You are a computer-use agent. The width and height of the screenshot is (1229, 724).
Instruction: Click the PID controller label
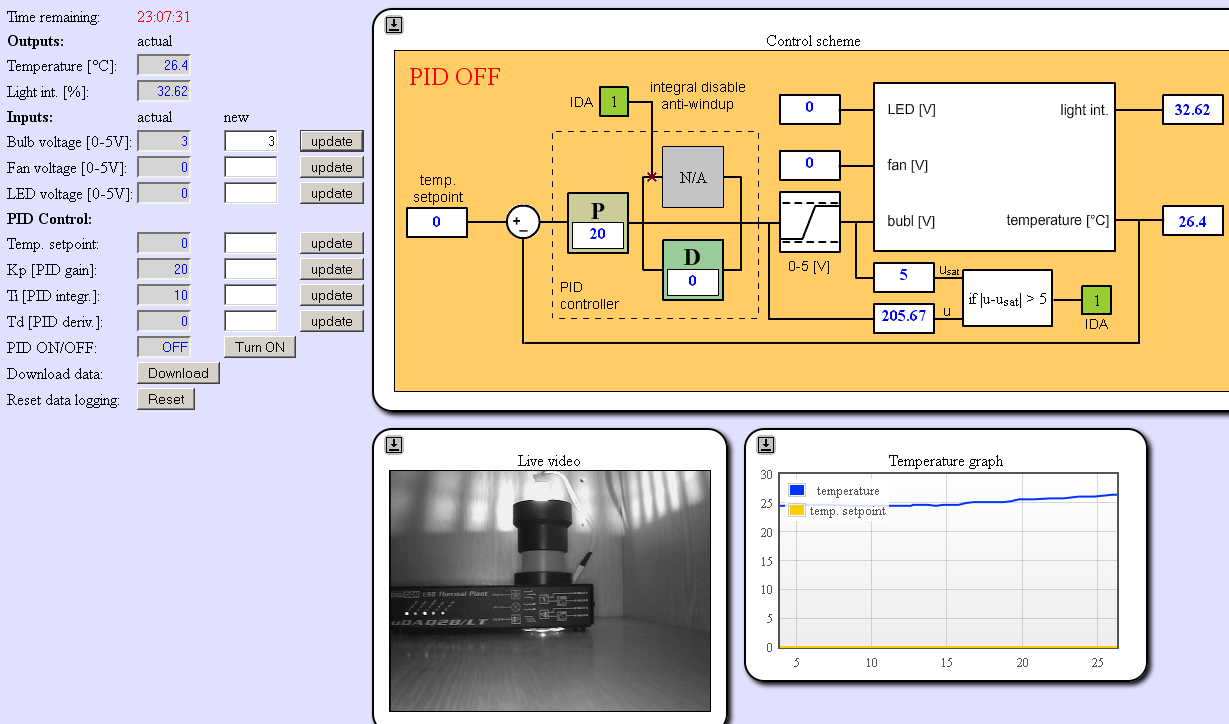(x=589, y=296)
